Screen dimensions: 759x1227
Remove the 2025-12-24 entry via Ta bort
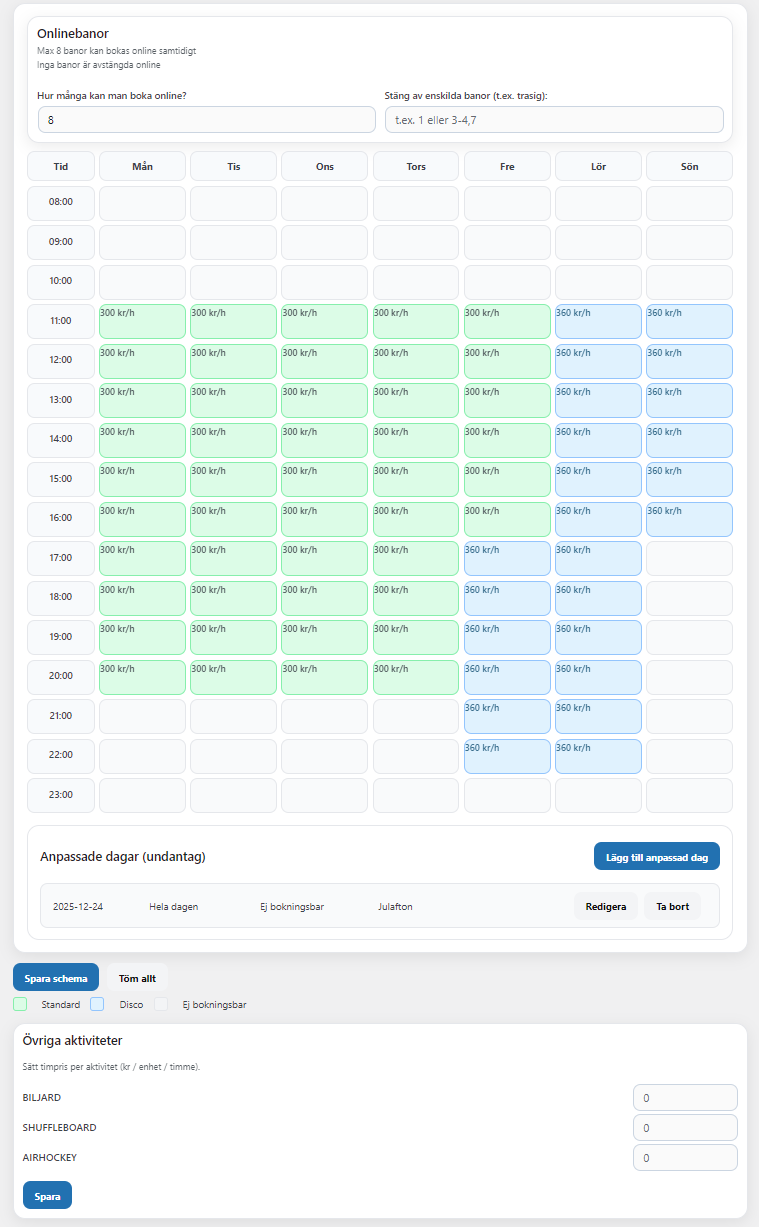(672, 906)
